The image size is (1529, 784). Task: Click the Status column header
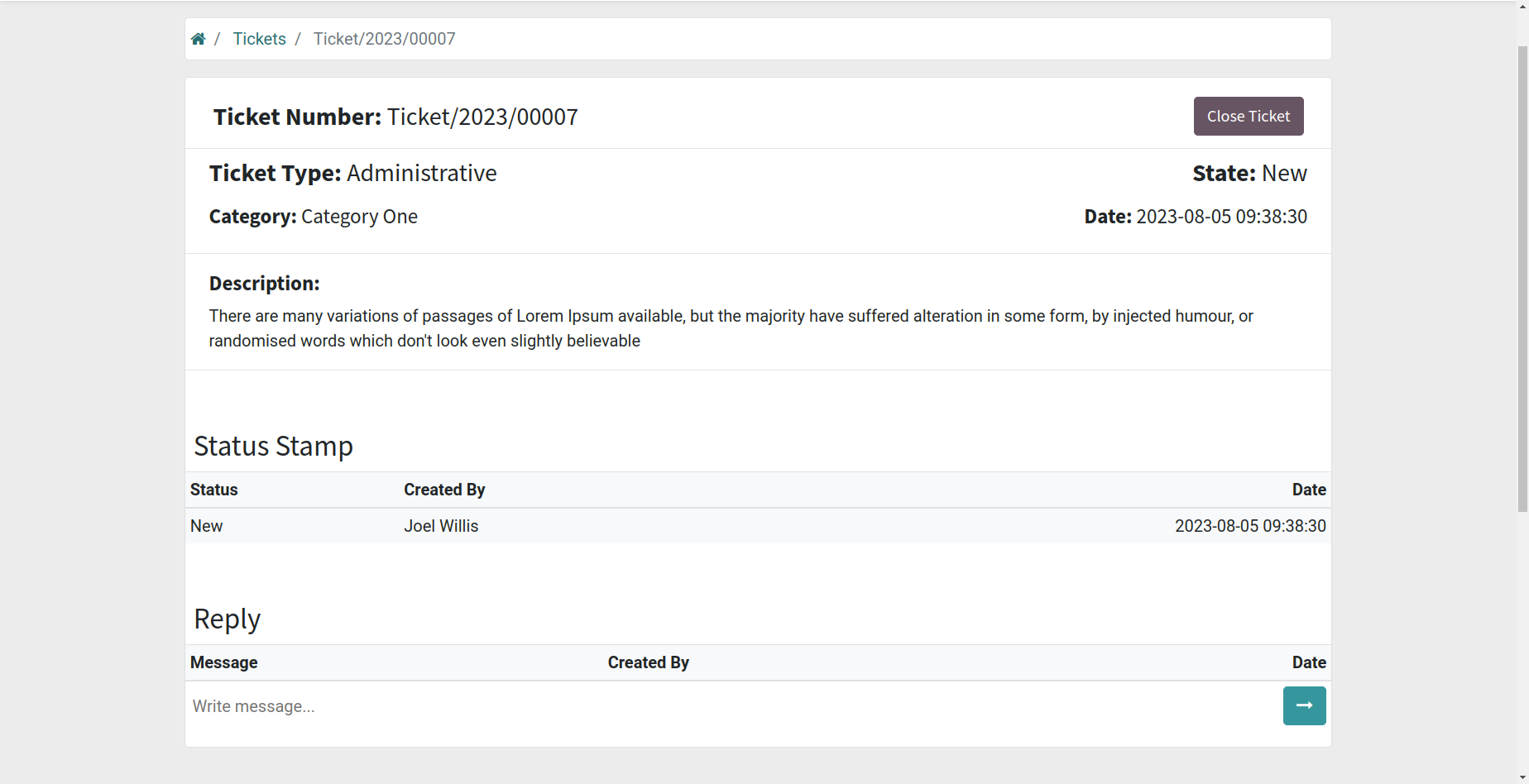point(214,490)
